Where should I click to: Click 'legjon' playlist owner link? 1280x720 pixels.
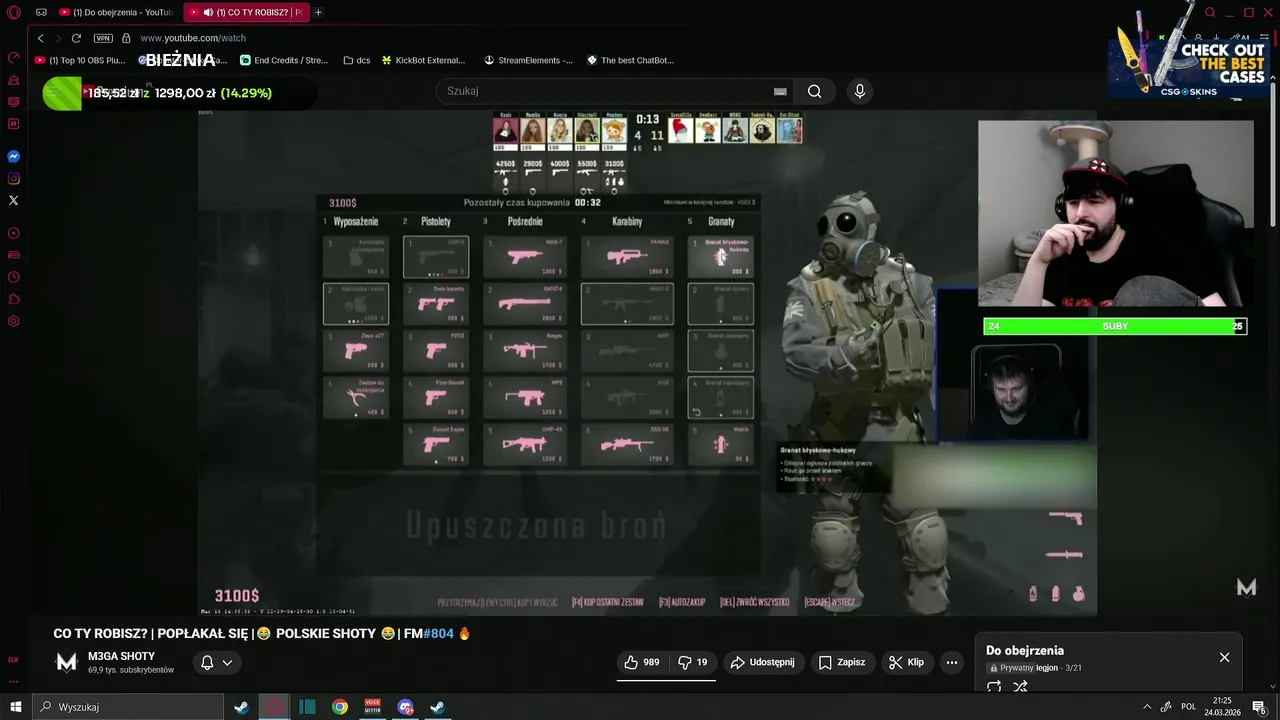1046,668
